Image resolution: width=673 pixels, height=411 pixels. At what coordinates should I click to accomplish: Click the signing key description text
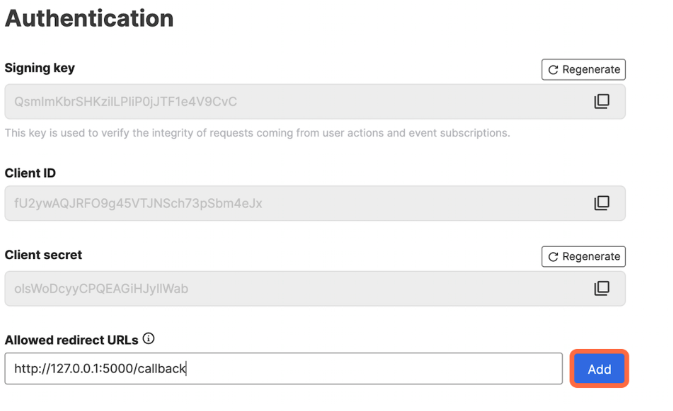pyautogui.click(x=258, y=133)
